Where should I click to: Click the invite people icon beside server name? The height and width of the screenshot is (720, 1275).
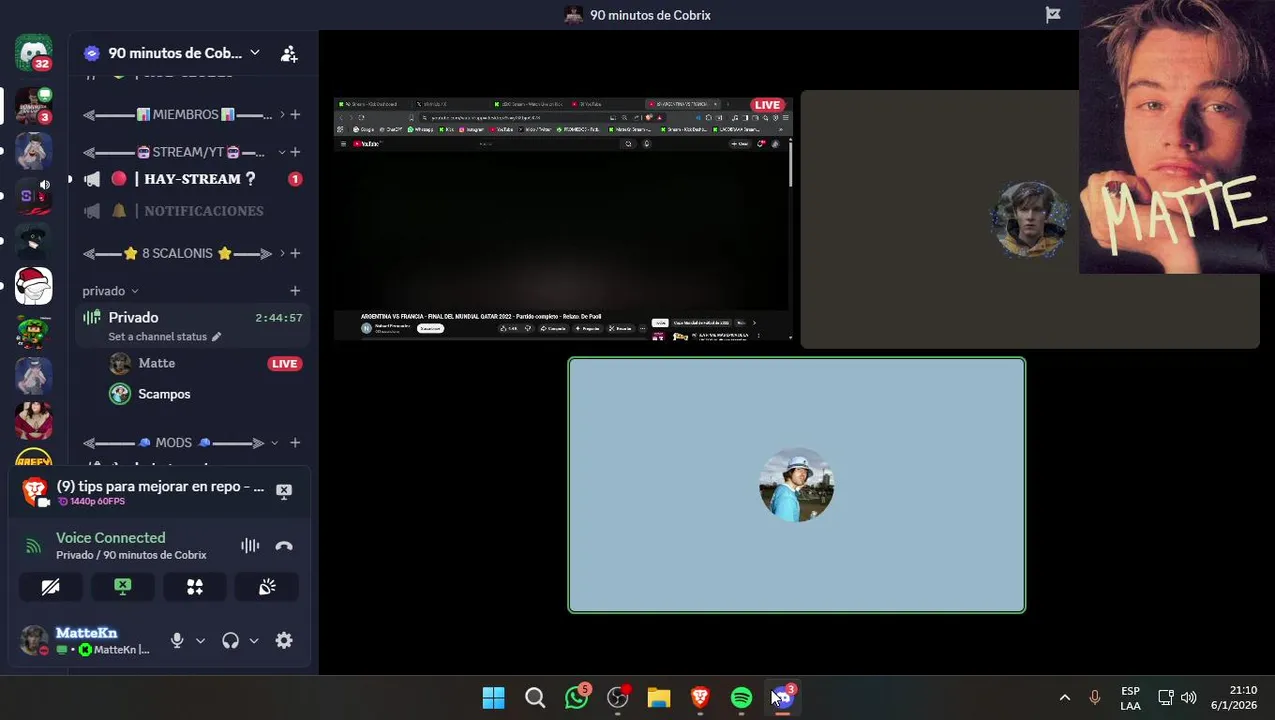click(289, 54)
